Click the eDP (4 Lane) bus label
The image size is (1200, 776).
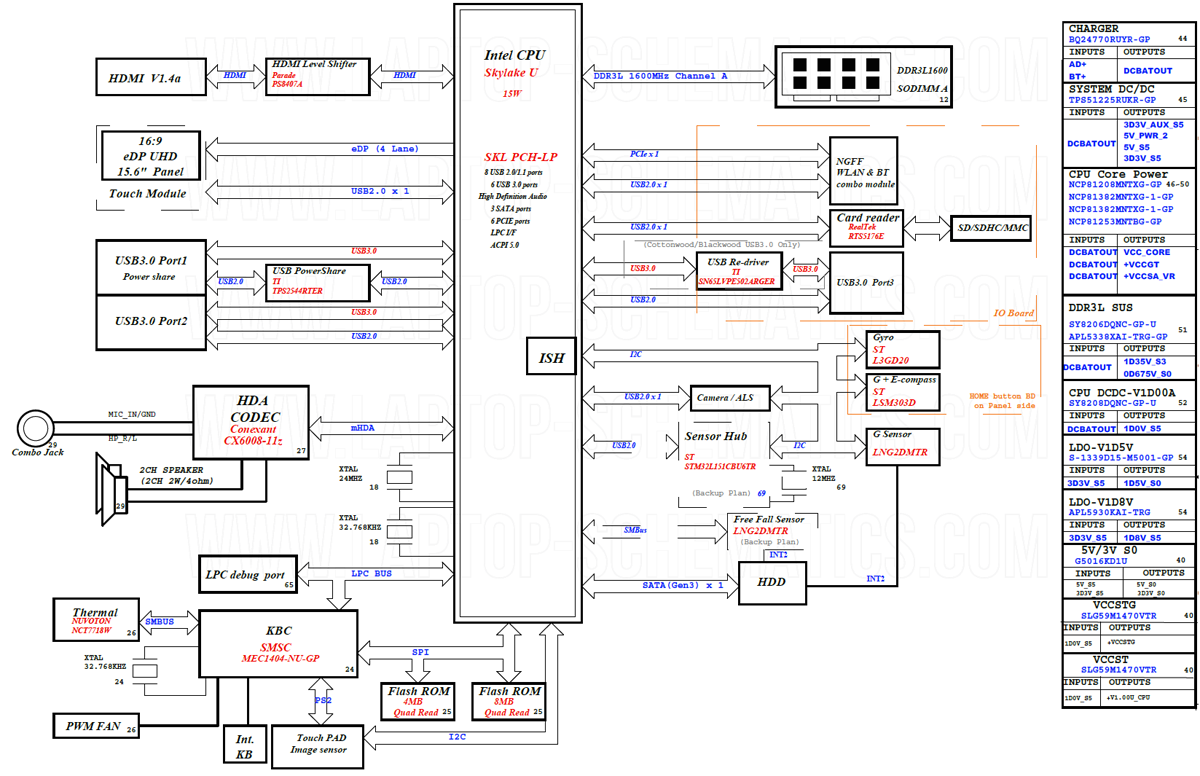385,149
